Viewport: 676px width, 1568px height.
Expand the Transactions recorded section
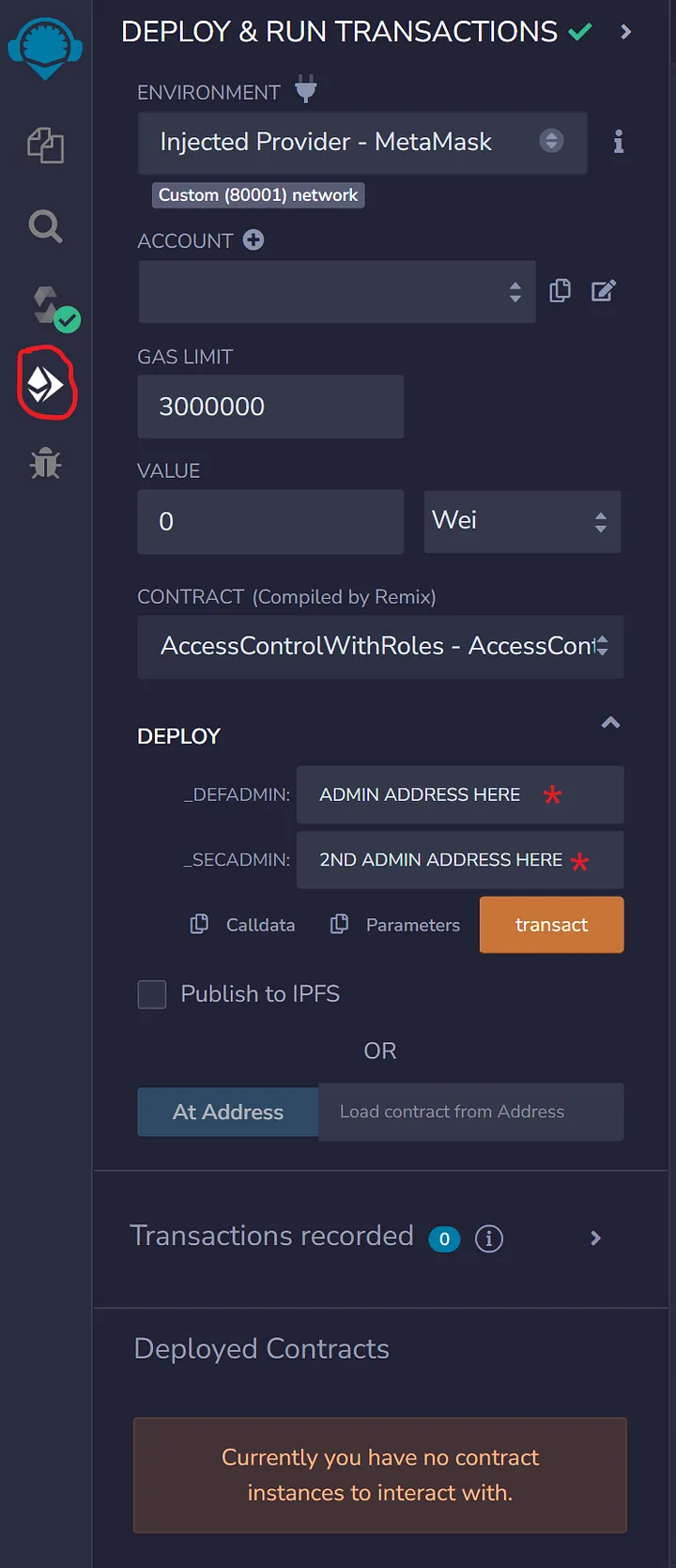coord(595,1238)
